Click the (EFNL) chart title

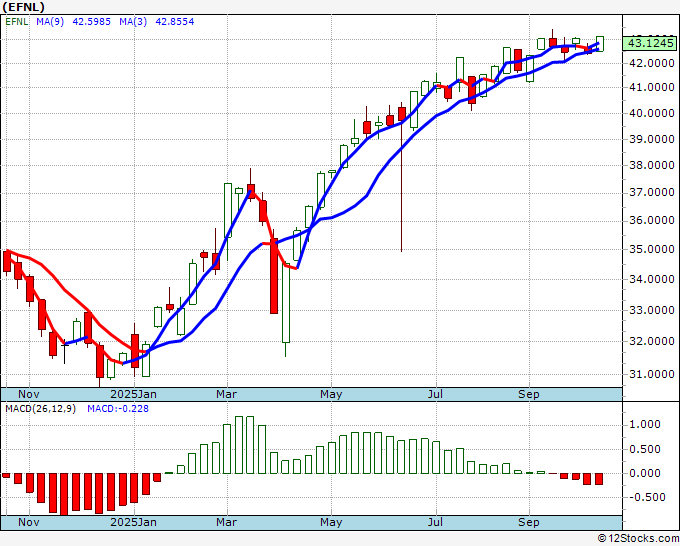(x=24, y=7)
